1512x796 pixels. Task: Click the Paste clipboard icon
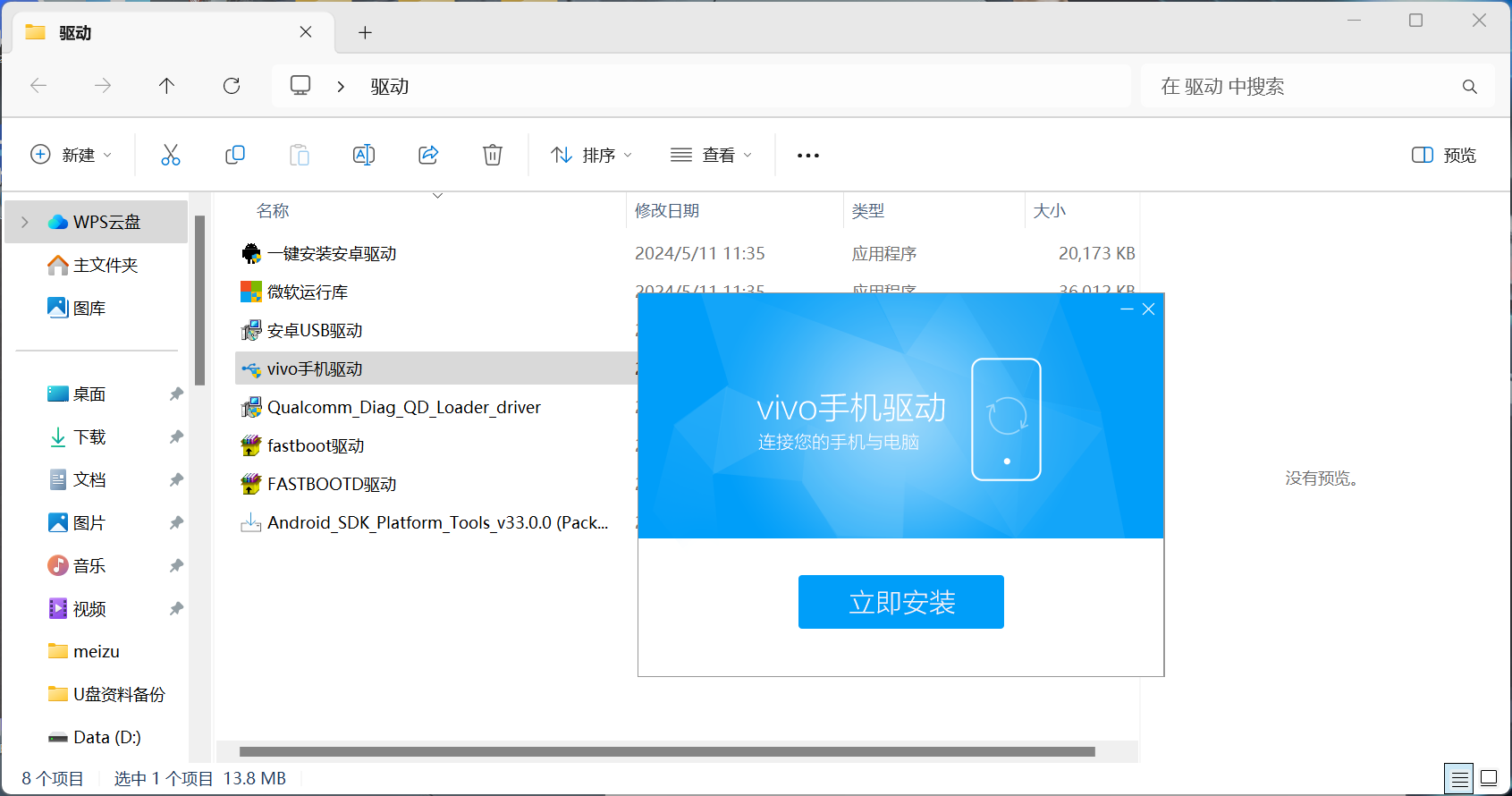(x=300, y=155)
